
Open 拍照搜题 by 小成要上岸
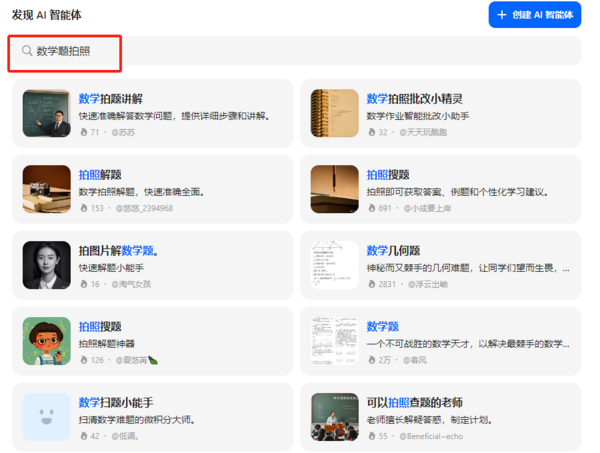point(440,189)
